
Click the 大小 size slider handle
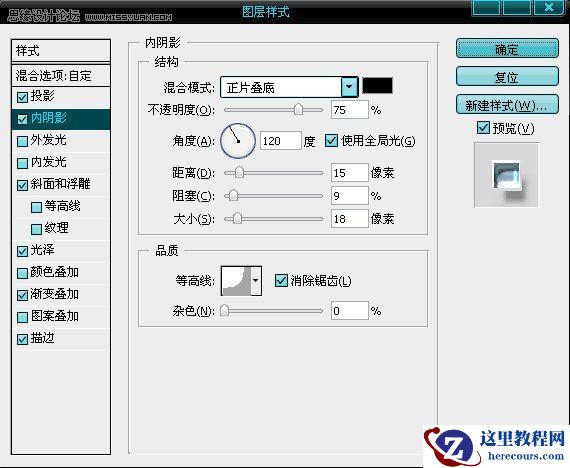237,219
